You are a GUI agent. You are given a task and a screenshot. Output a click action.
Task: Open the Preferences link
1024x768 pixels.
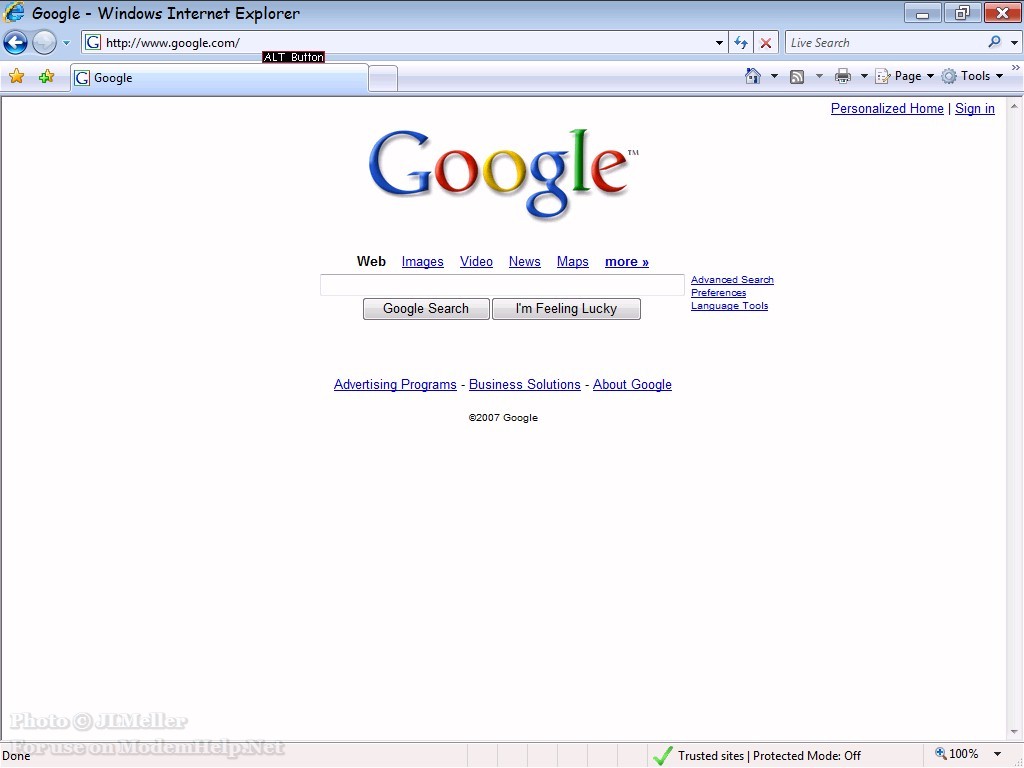pyautogui.click(x=718, y=293)
